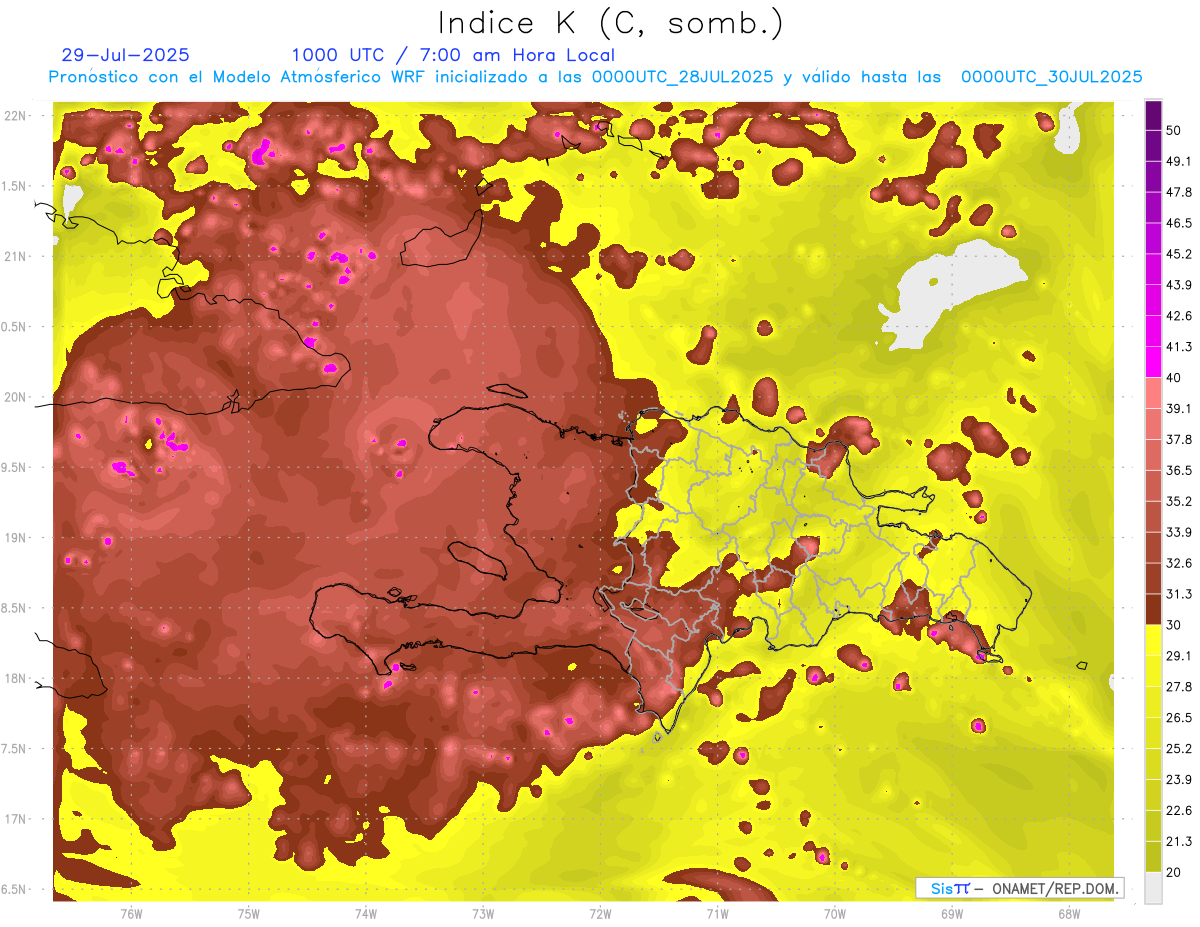1200x927 pixels.
Task: Click the '17N' latitude label
Action: 16,819
